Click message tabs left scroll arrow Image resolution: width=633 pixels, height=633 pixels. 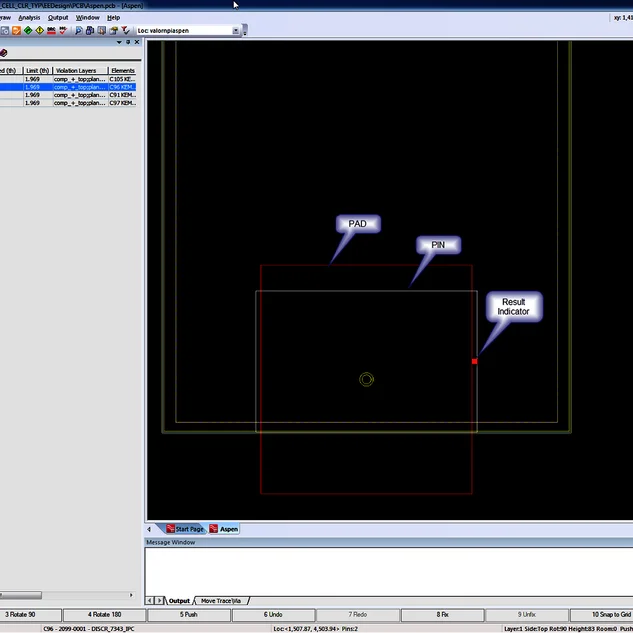coord(149,601)
